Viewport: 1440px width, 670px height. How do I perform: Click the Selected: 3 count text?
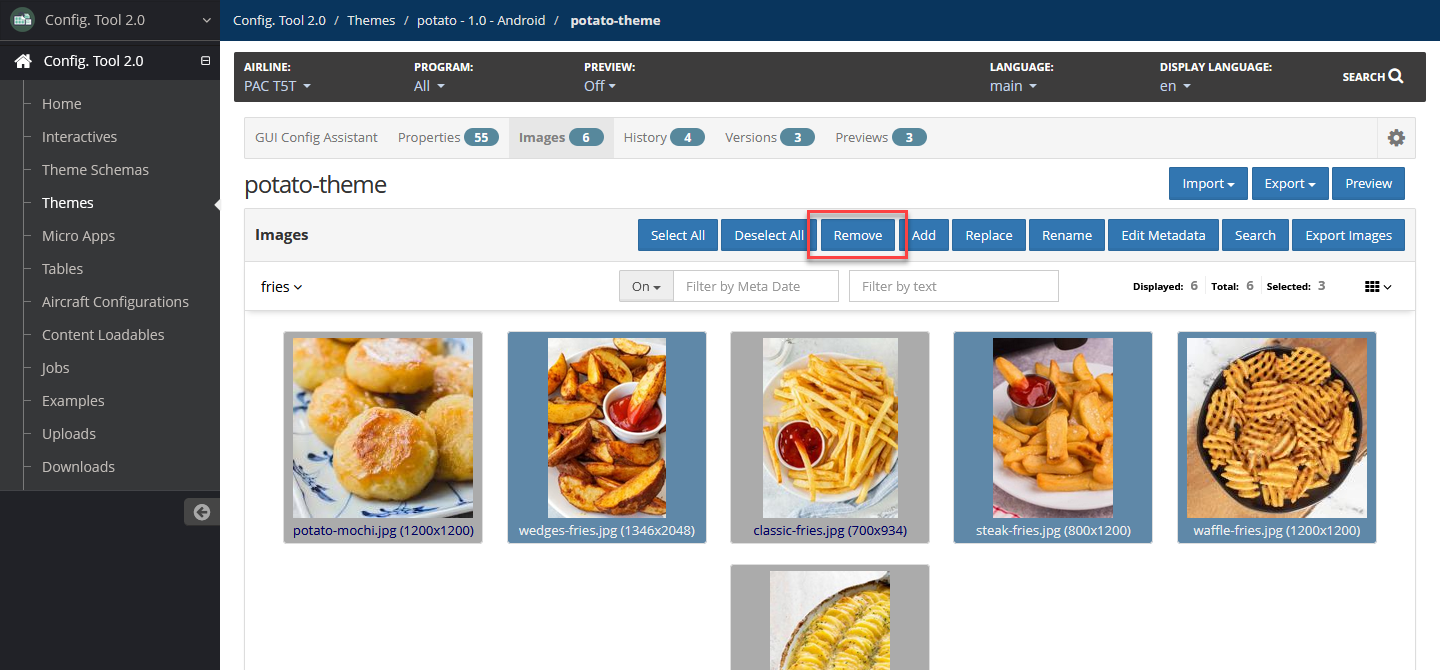[x=1296, y=286]
